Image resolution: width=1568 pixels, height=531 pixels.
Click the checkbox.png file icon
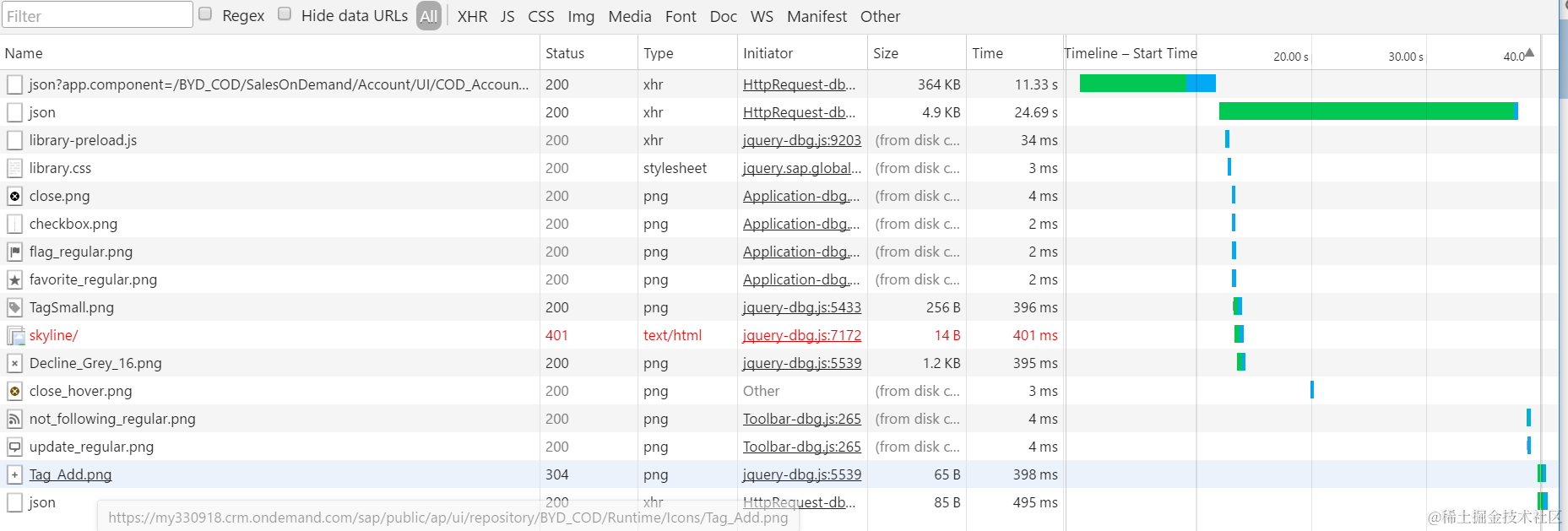click(14, 224)
